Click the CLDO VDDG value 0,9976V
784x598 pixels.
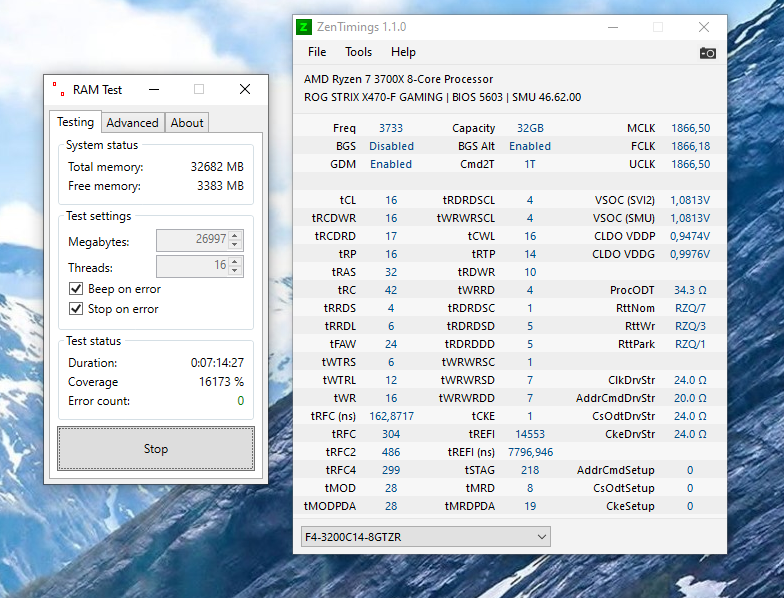pos(690,254)
